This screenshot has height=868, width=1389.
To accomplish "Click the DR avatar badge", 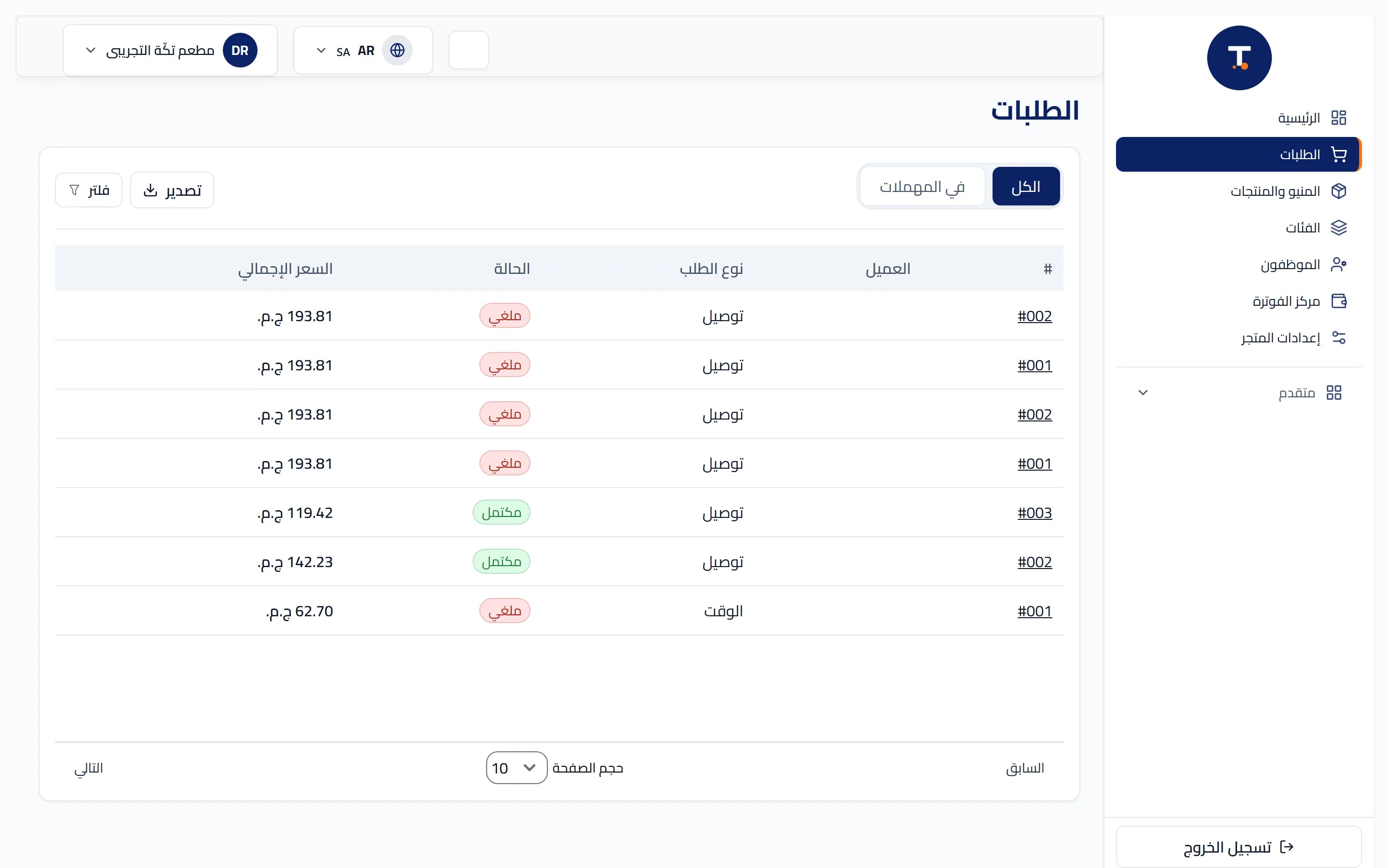I will 240,51.
